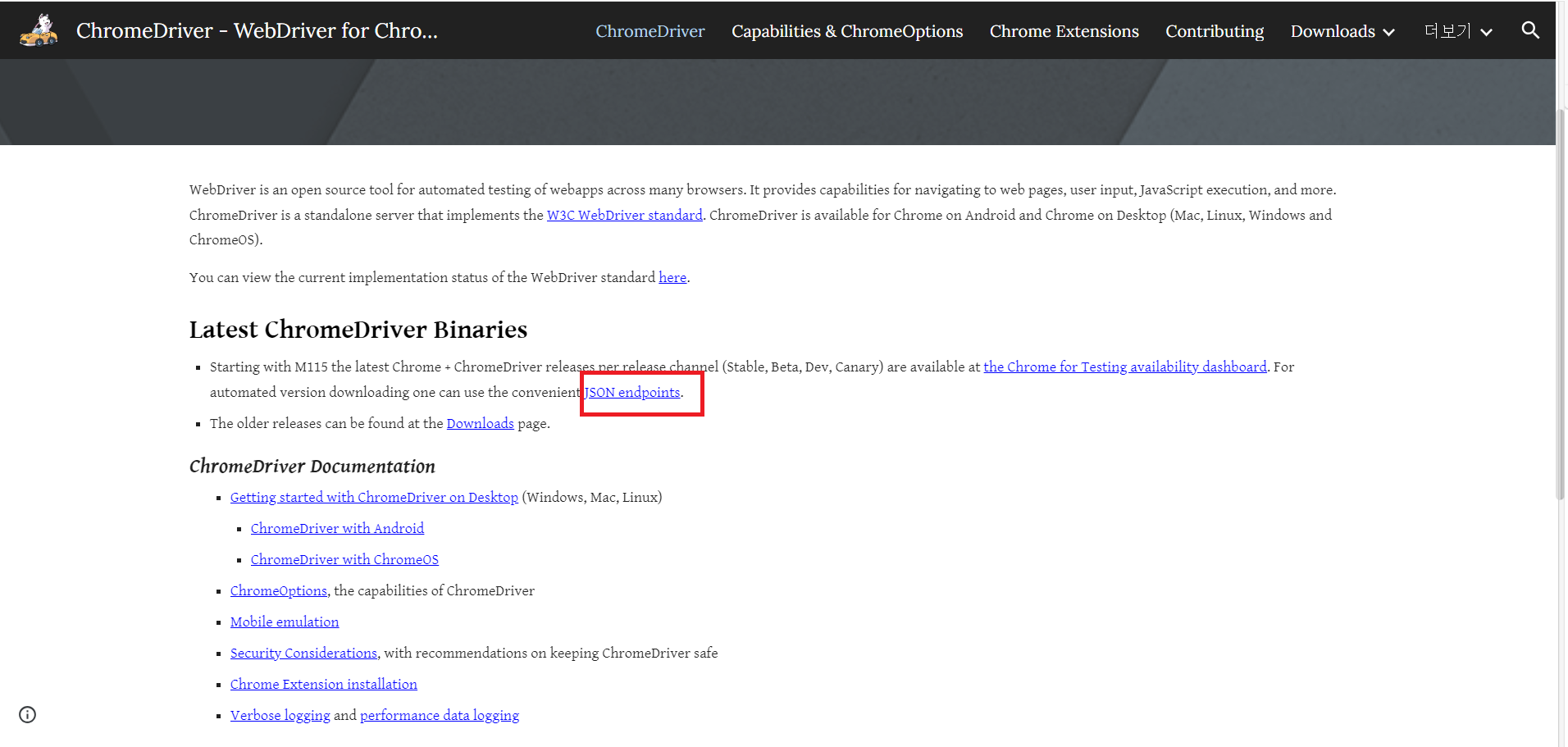Open the Contributing nav item
Image resolution: width=1568 pixels, height=747 pixels.
click(x=1215, y=31)
